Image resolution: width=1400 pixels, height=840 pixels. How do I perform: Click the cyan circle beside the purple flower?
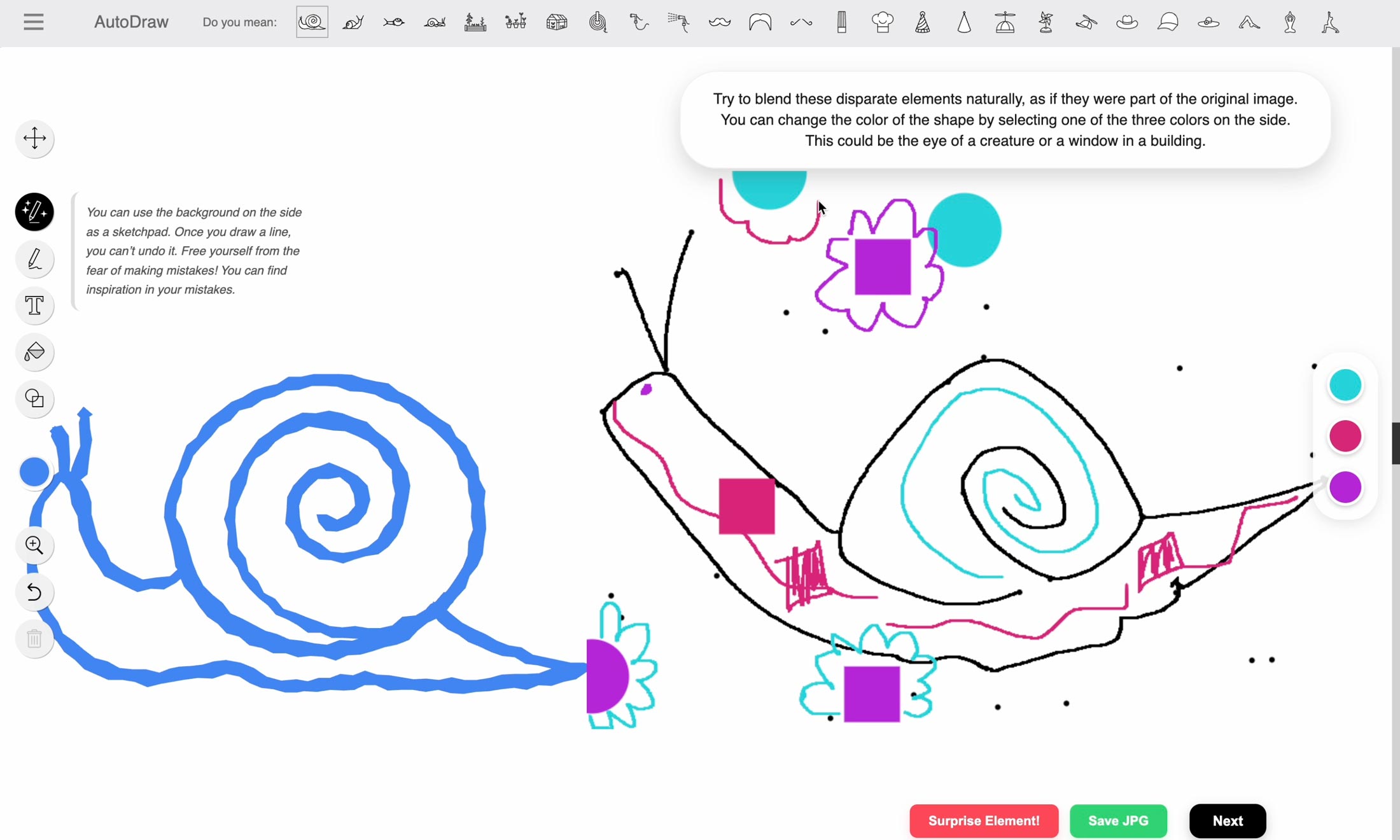[x=965, y=230]
